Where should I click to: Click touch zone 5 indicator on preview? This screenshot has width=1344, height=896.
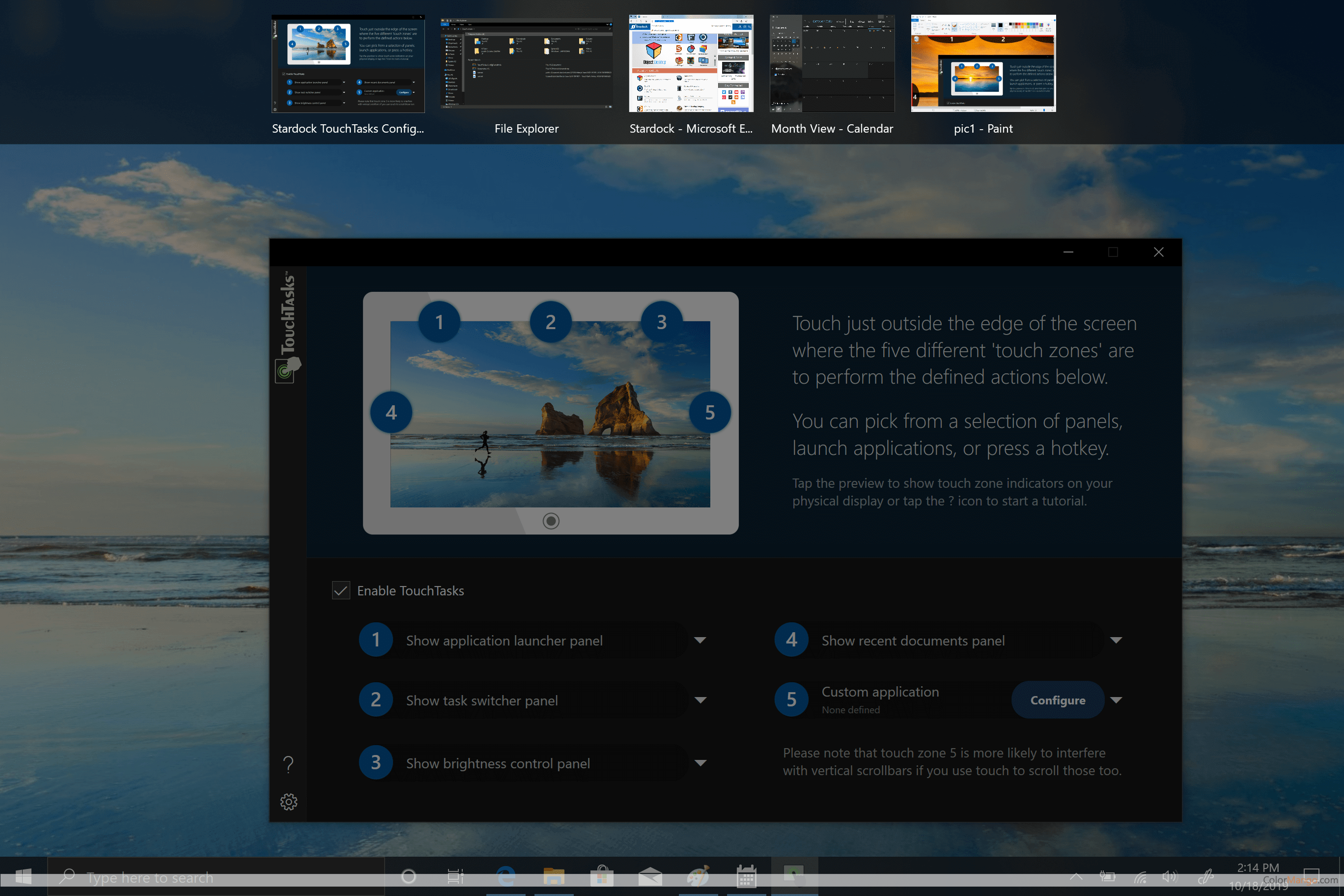709,412
